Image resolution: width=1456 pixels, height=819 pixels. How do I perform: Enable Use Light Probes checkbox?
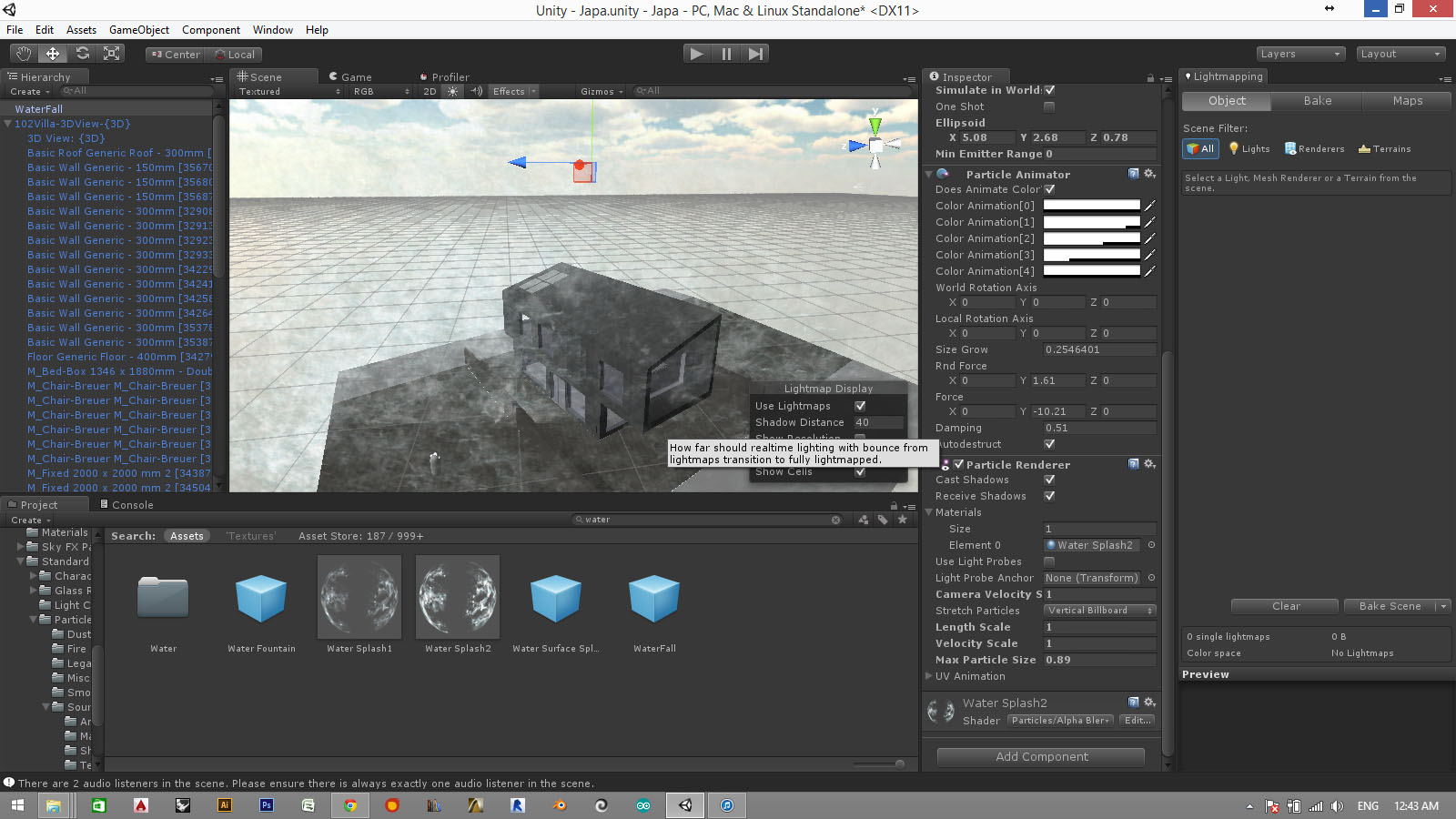pos(1049,561)
